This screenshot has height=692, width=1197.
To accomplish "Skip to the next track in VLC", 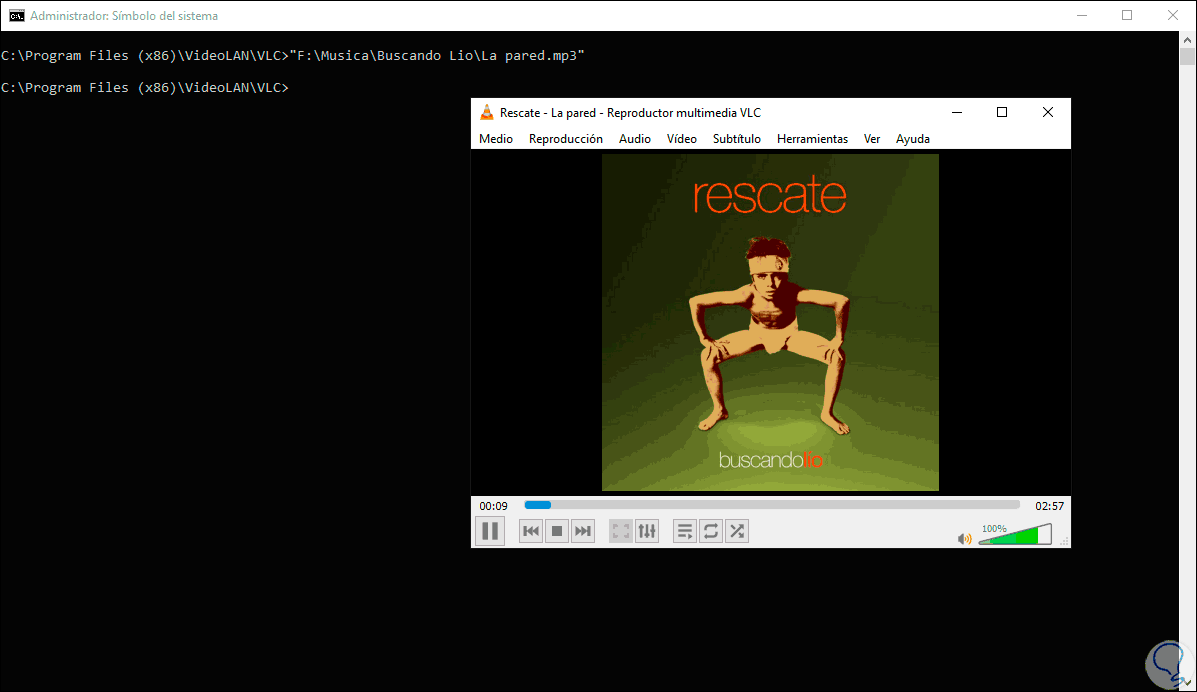I will coord(583,531).
